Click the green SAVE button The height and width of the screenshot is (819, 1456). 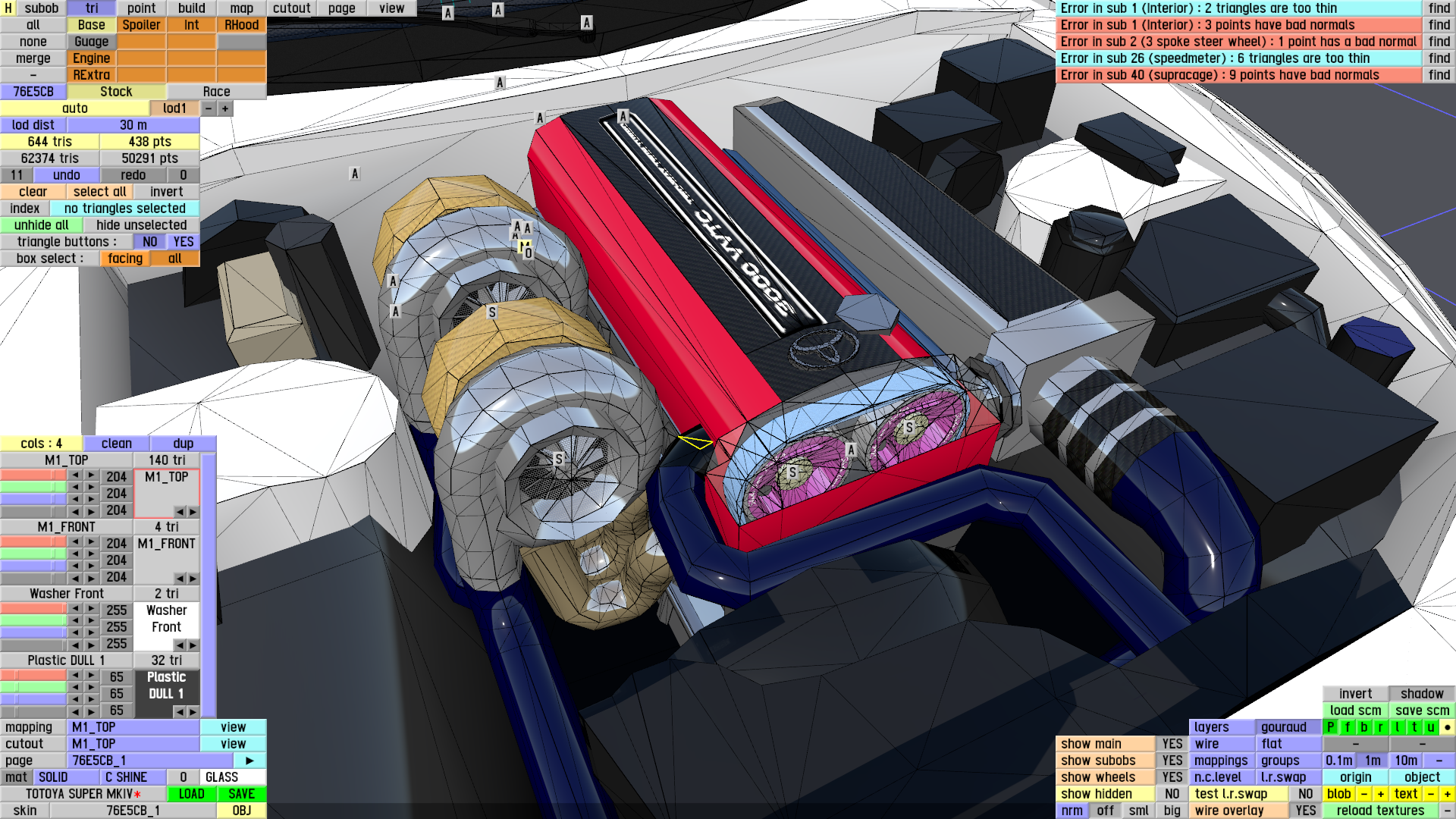point(241,794)
